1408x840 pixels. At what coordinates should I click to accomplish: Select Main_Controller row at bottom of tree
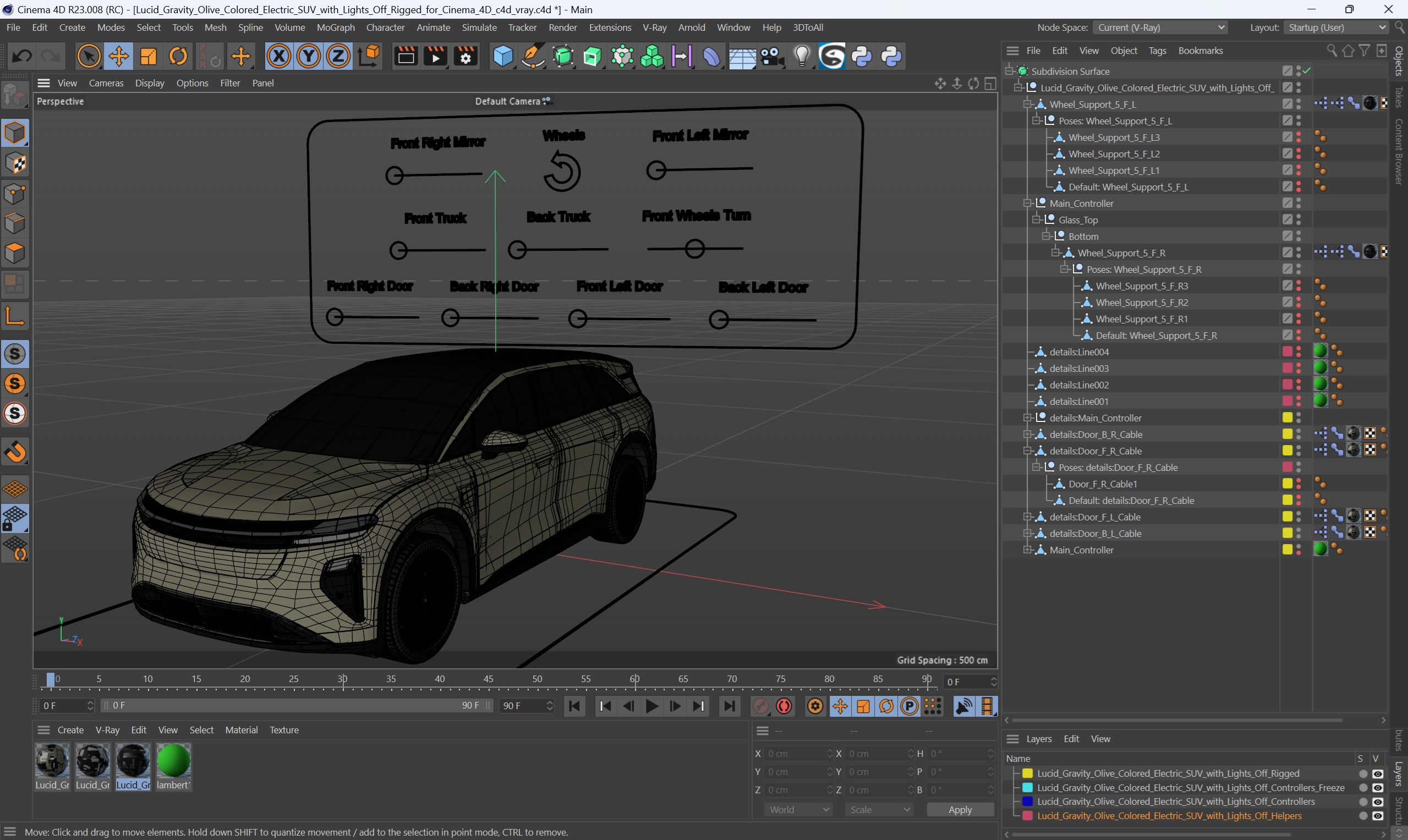pos(1081,550)
